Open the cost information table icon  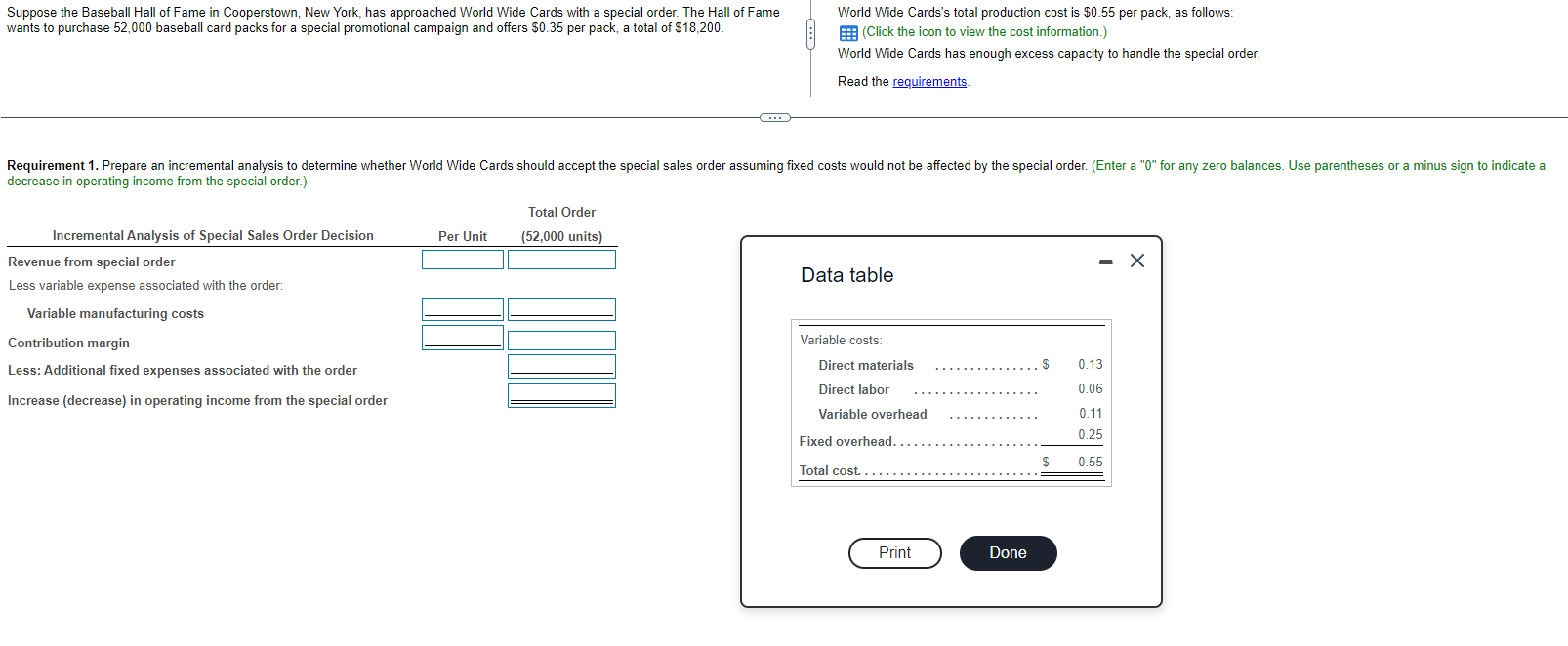[848, 32]
